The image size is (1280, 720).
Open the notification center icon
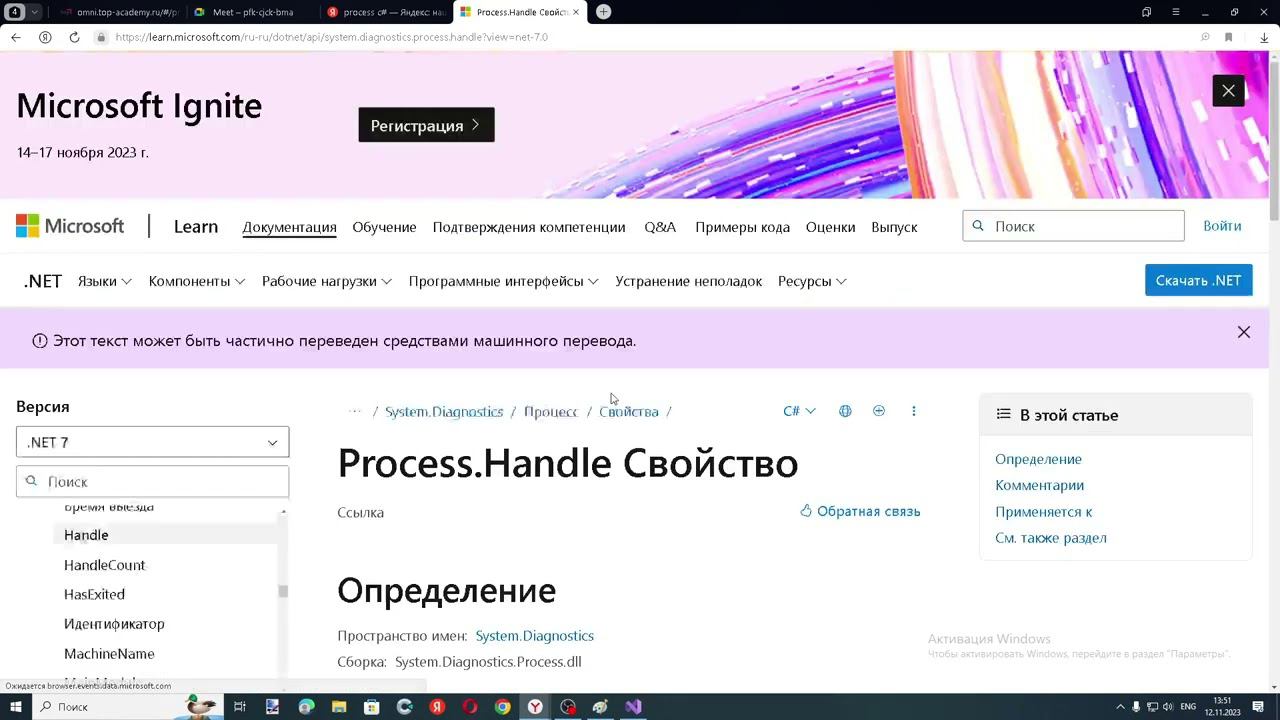[x=1258, y=707]
